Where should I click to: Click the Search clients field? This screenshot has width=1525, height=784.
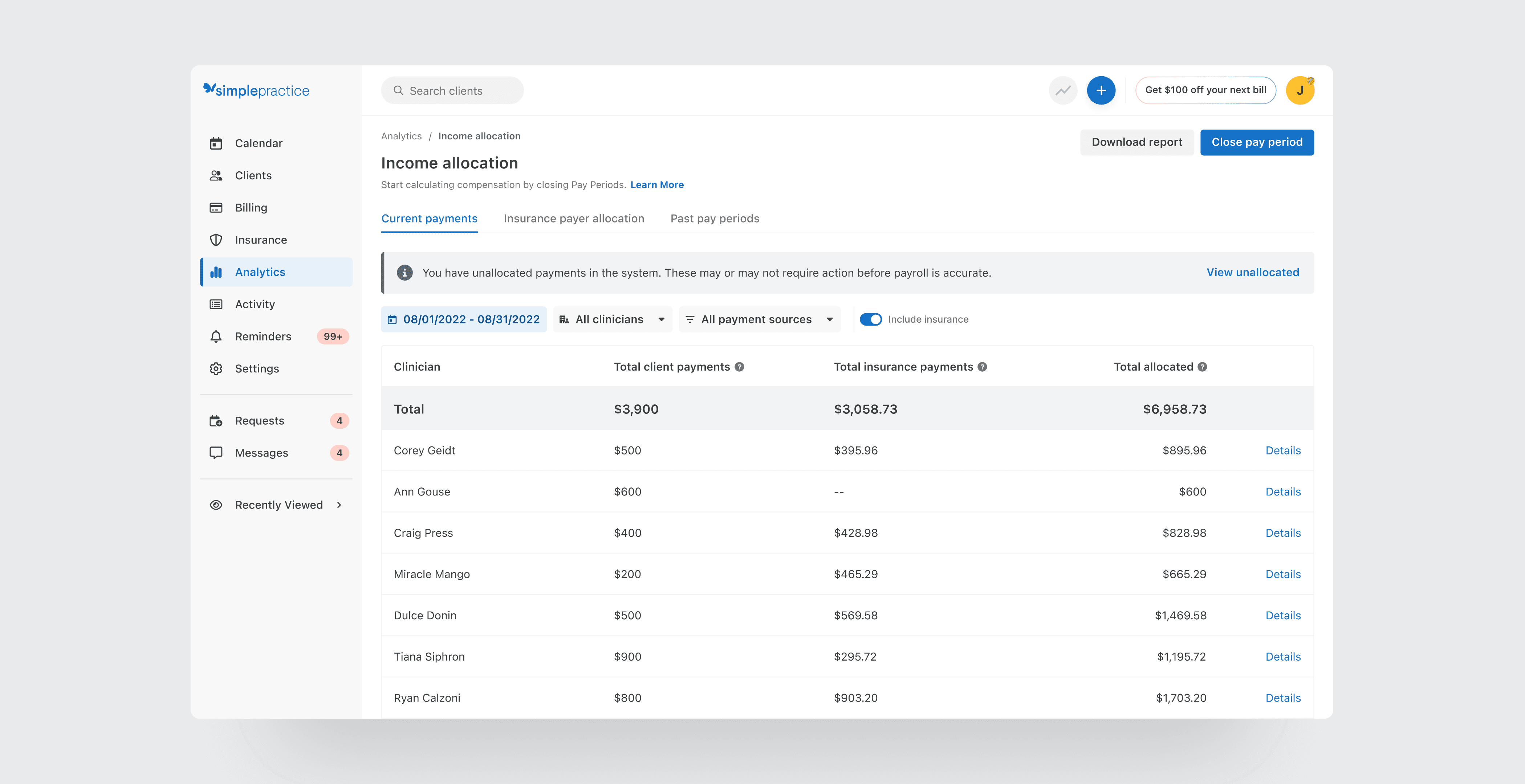coord(452,90)
